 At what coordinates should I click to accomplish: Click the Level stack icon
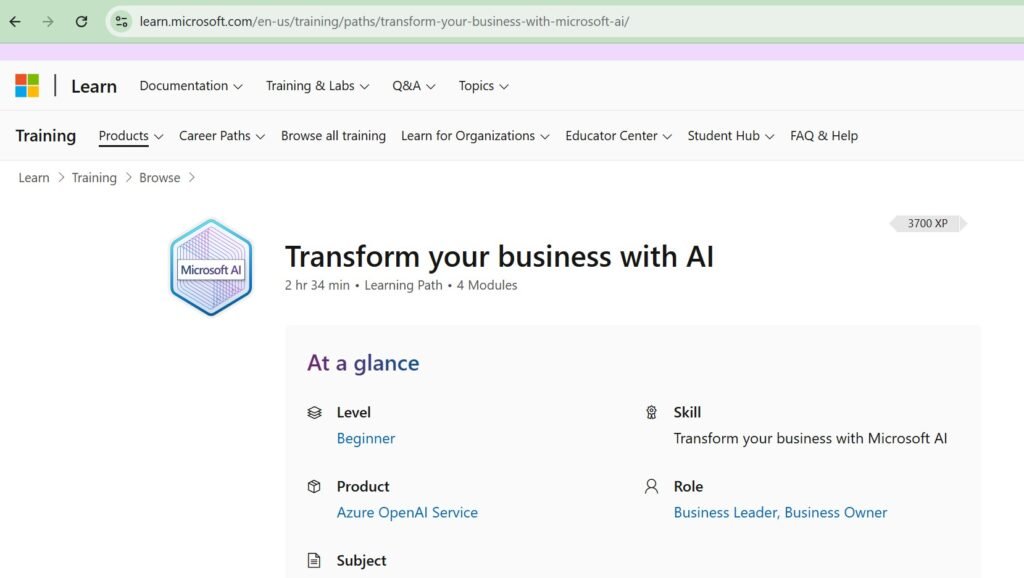point(314,413)
